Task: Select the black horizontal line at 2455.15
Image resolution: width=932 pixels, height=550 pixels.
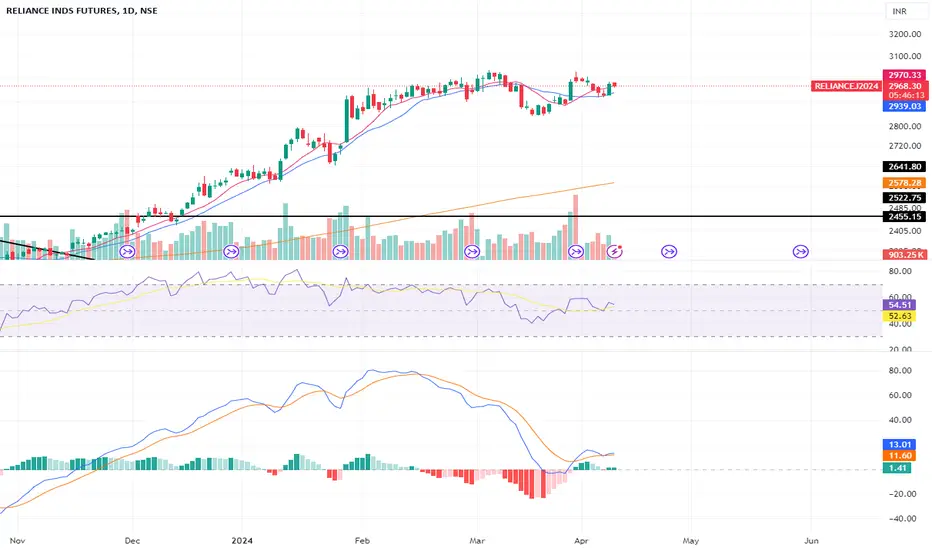Action: 440,216
